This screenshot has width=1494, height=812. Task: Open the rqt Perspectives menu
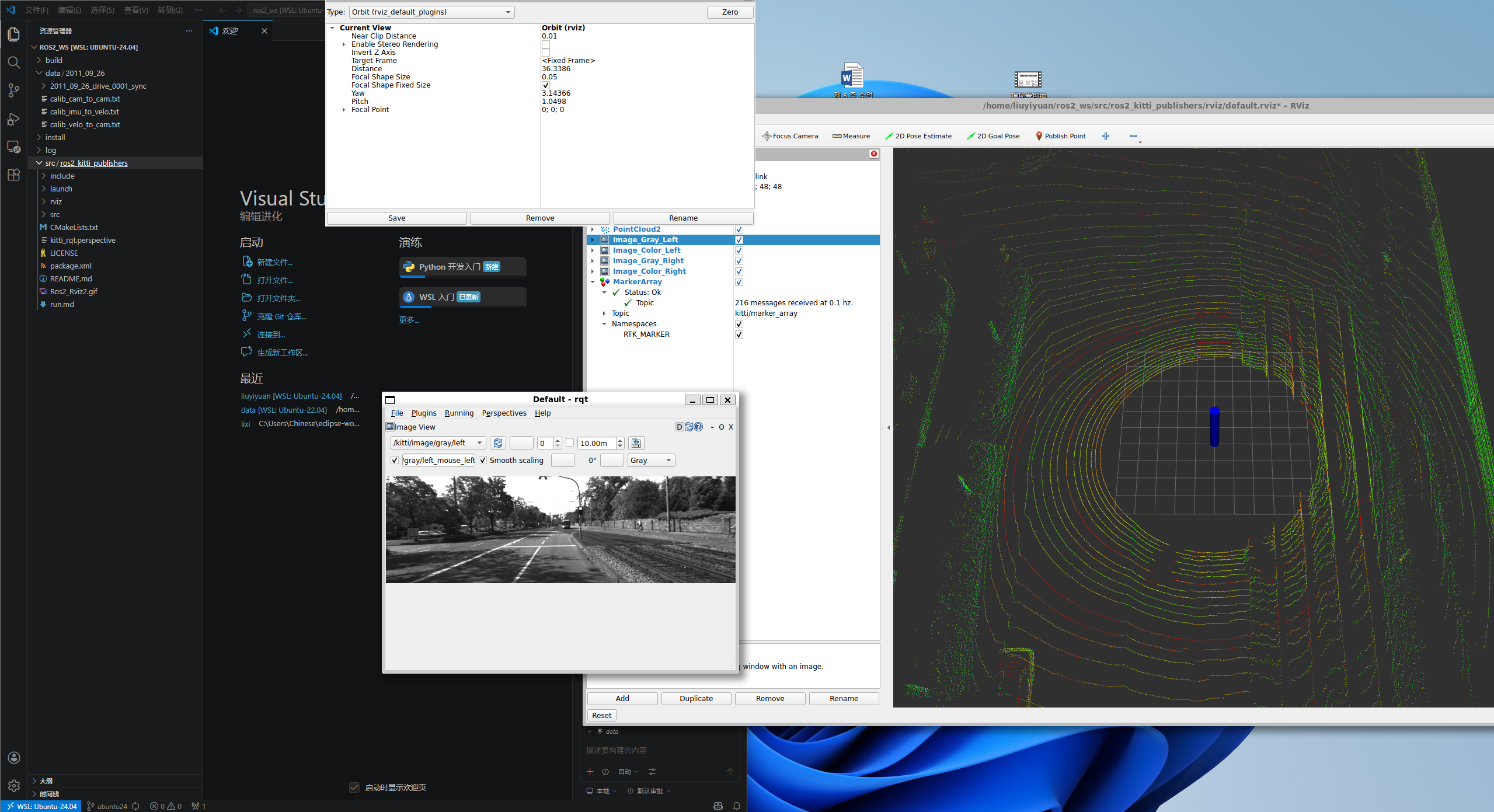[x=504, y=413]
